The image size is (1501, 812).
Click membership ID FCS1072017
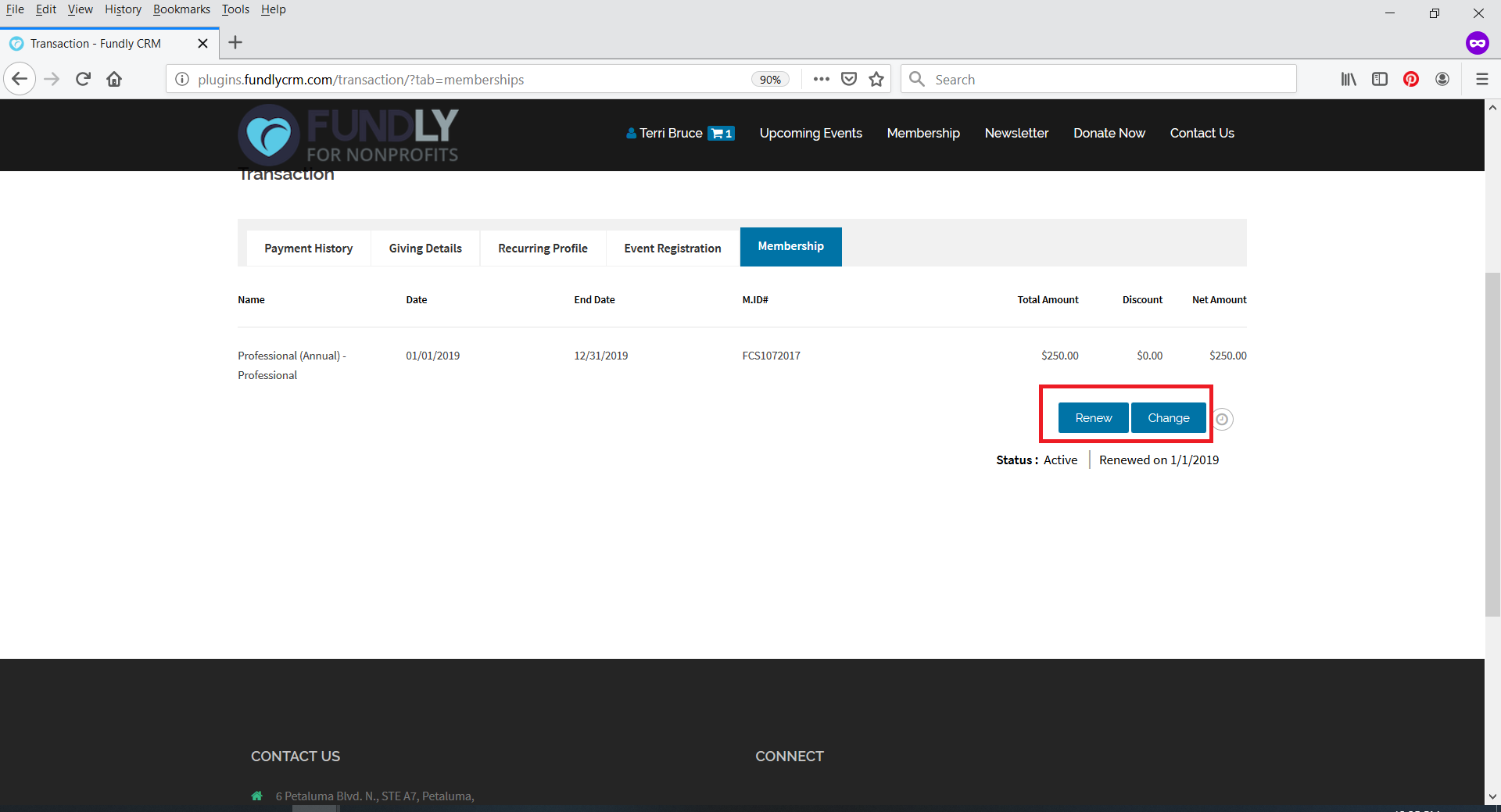coord(771,356)
